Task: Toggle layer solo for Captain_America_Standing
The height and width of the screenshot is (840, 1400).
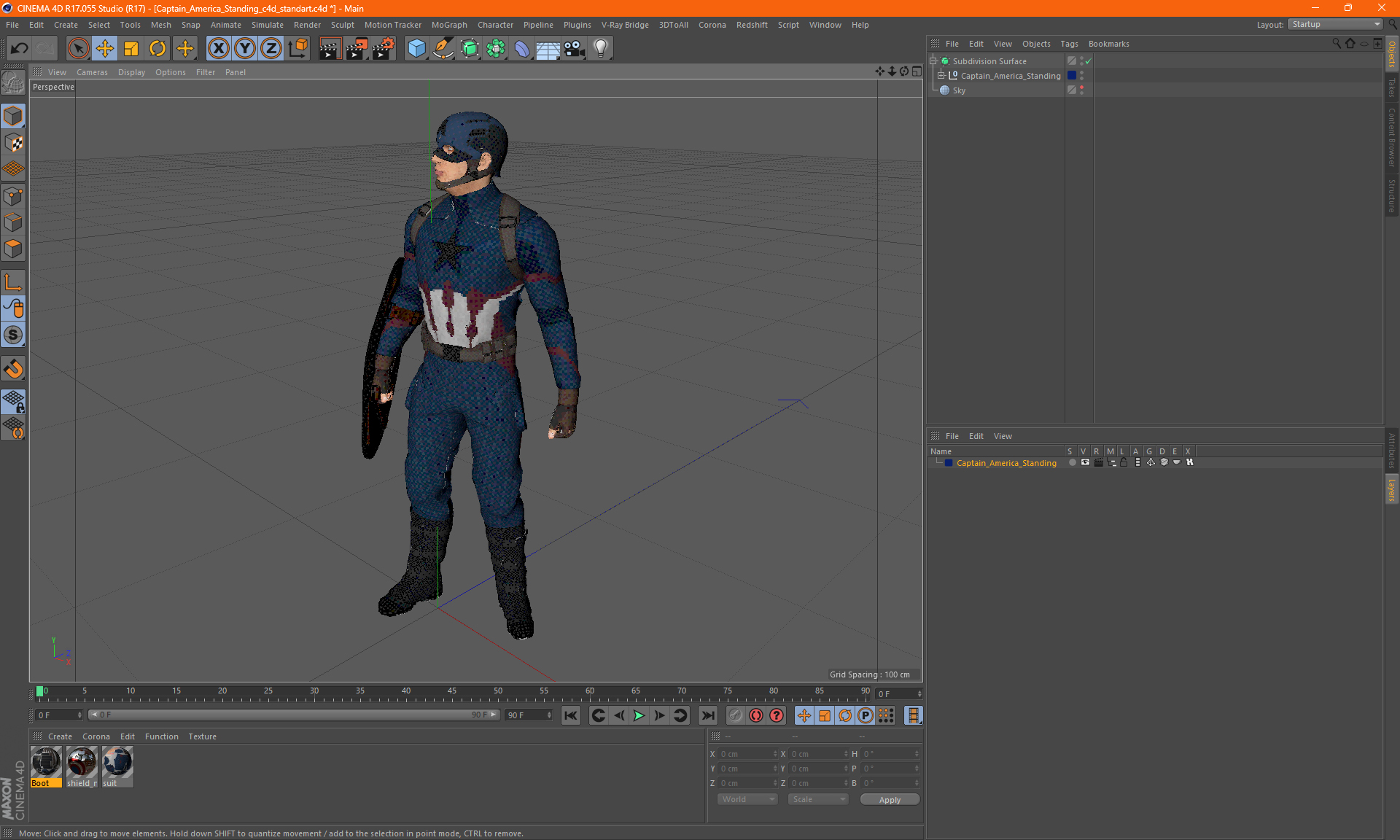Action: pyautogui.click(x=1072, y=462)
